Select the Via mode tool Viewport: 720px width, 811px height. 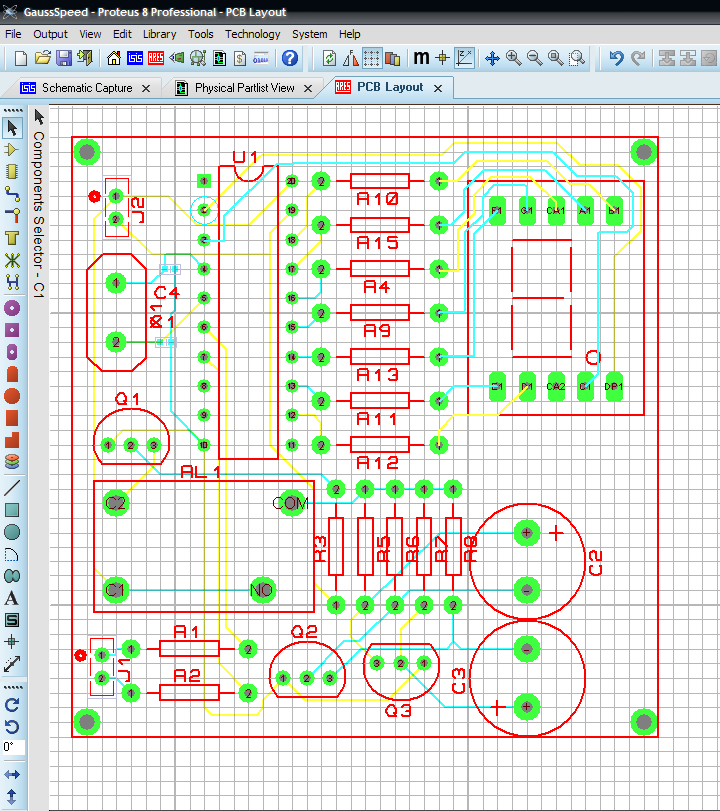pyautogui.click(x=13, y=215)
